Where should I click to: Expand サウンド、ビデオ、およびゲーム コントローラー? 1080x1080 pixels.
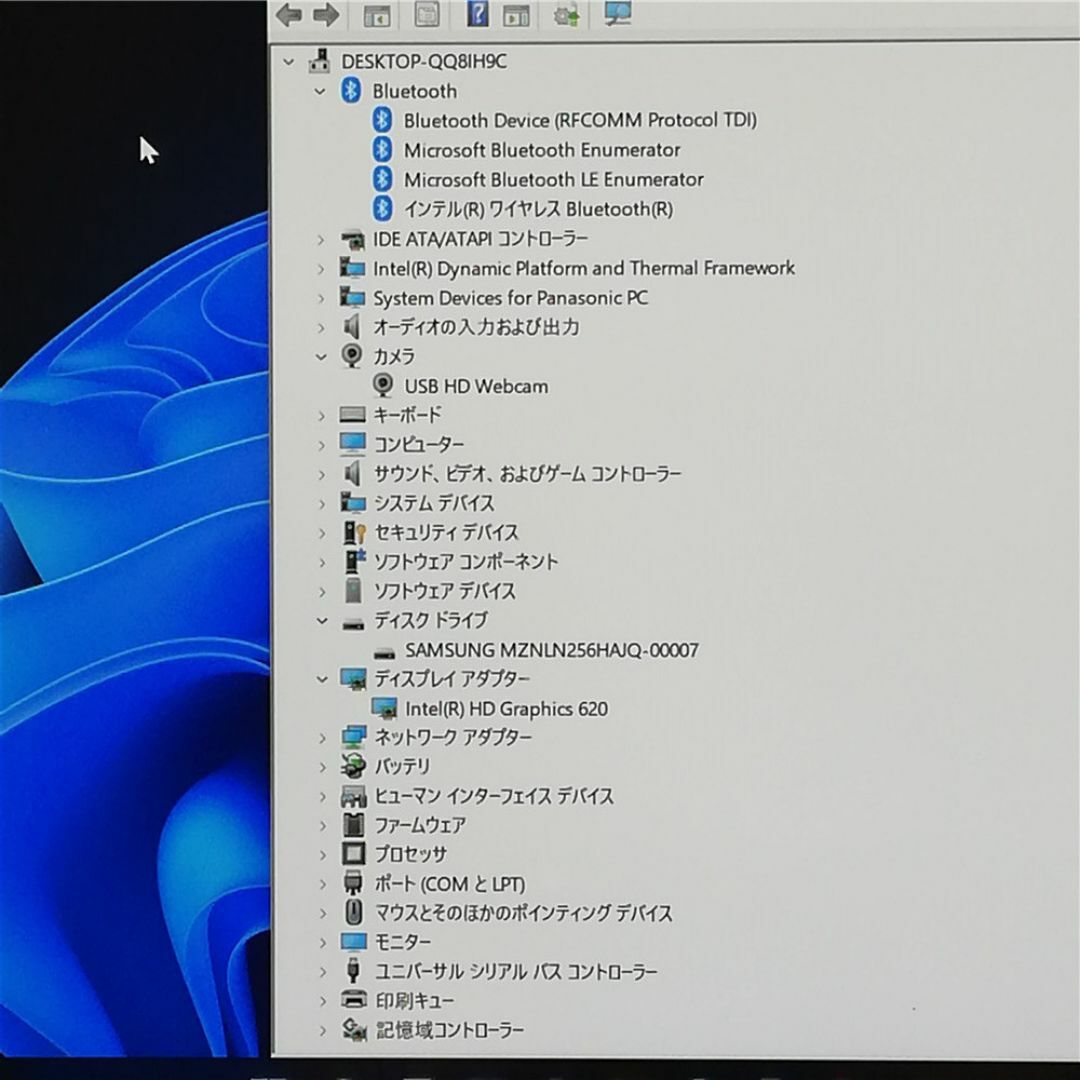(x=321, y=475)
